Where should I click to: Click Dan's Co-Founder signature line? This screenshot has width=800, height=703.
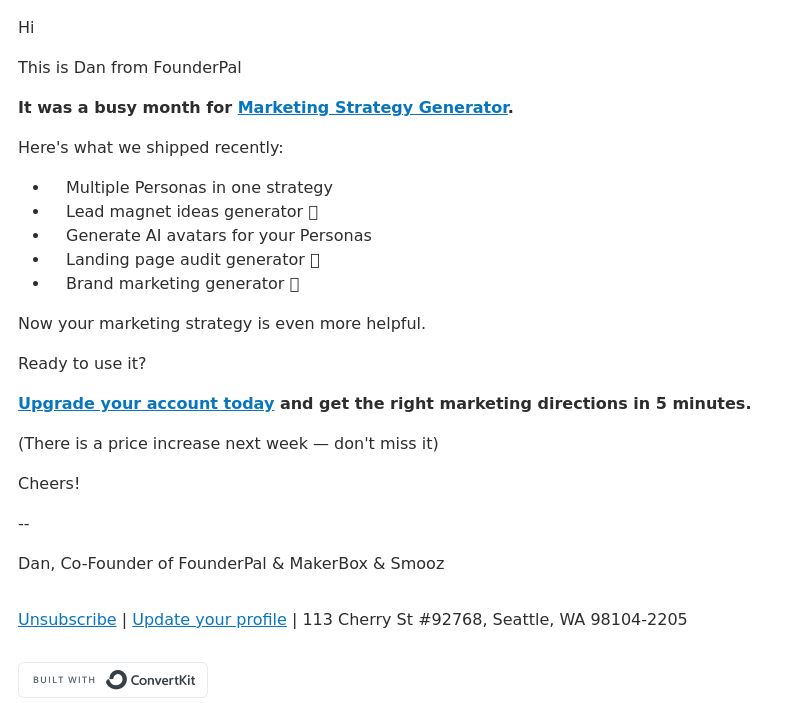(231, 564)
